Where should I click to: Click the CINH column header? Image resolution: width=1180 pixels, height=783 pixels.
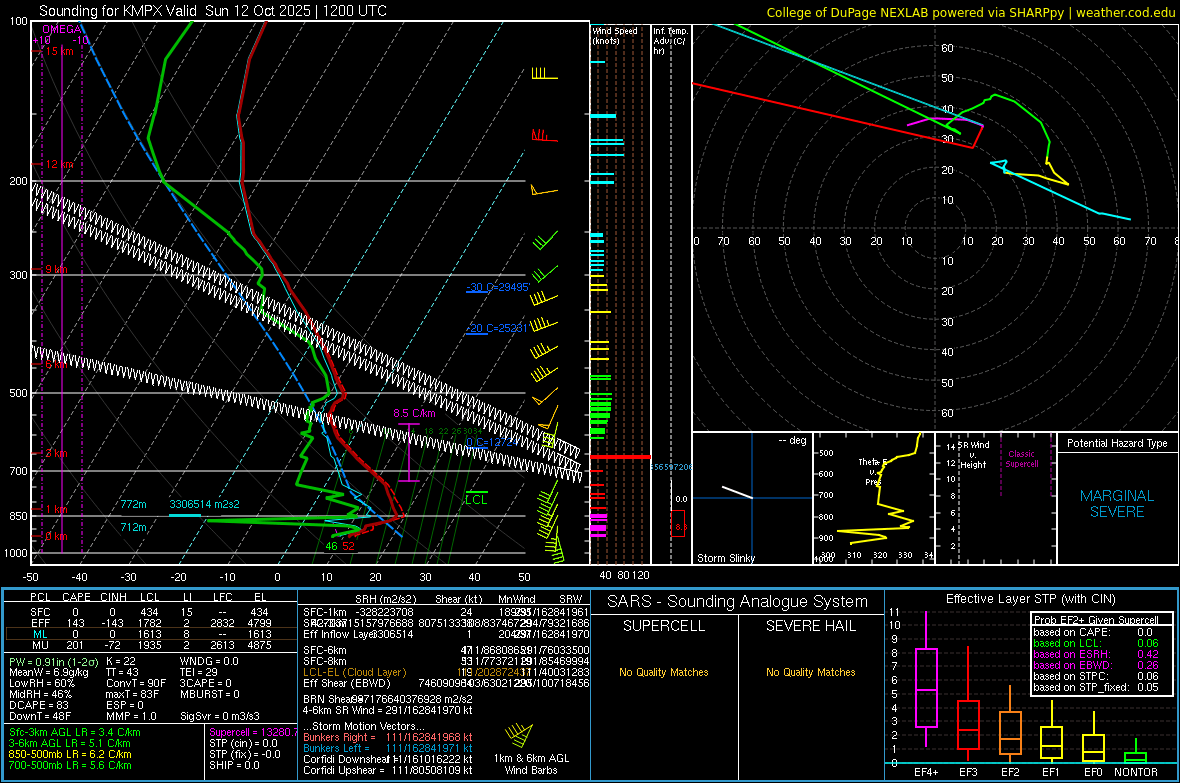[x=114, y=597]
